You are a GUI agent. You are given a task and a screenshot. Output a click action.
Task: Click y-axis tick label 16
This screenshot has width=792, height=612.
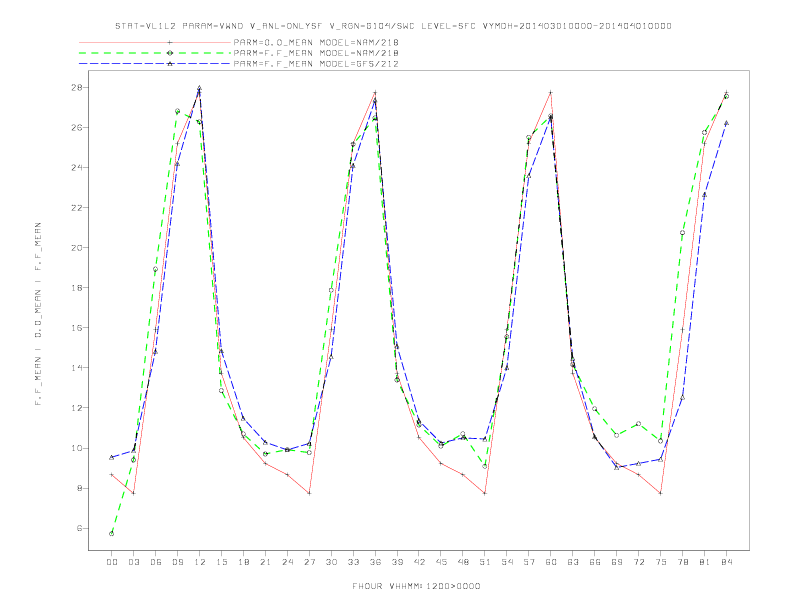coord(77,328)
